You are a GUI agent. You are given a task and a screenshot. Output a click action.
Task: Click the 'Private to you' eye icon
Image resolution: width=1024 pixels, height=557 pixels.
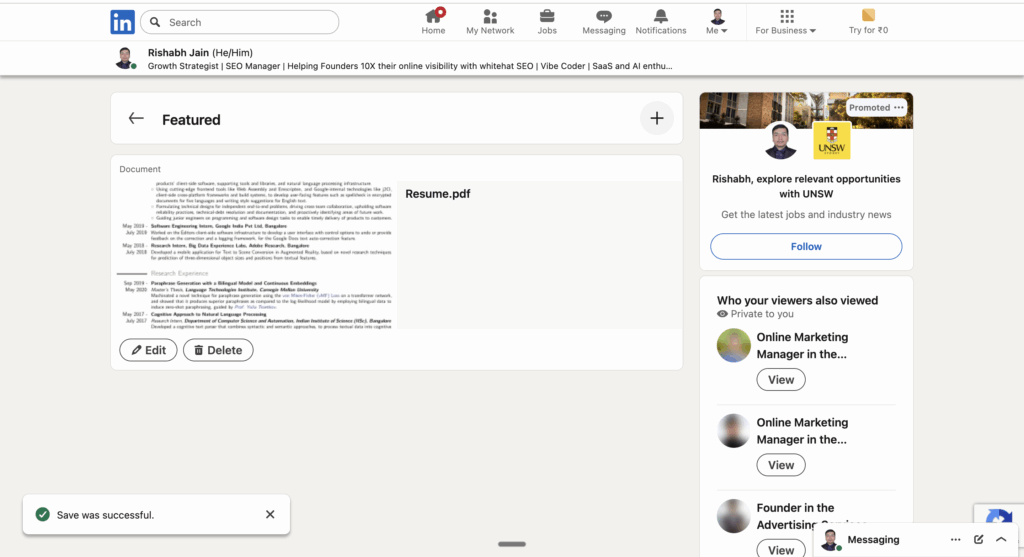(x=722, y=314)
